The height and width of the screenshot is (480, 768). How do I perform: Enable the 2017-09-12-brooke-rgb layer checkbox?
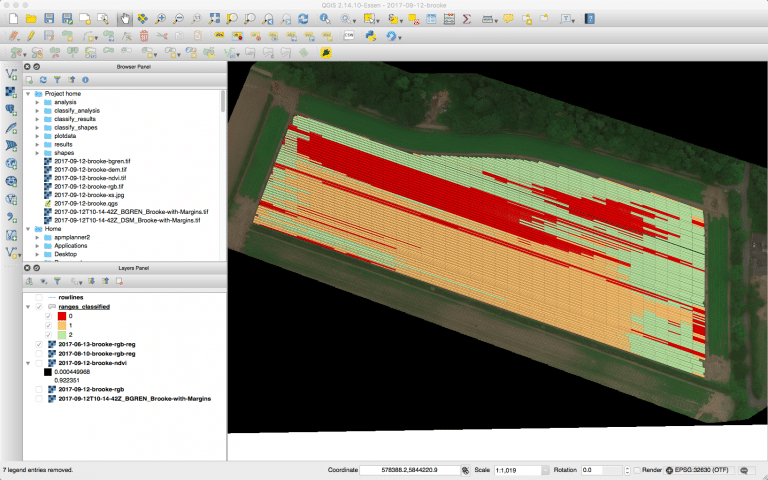(39, 389)
